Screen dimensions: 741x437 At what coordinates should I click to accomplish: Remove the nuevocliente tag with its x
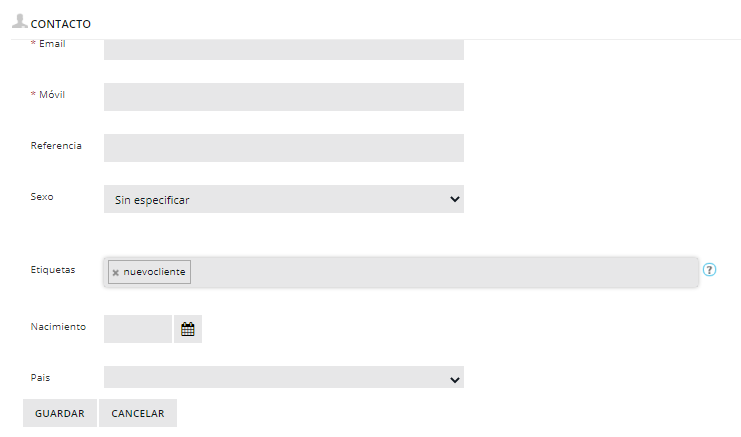116,272
